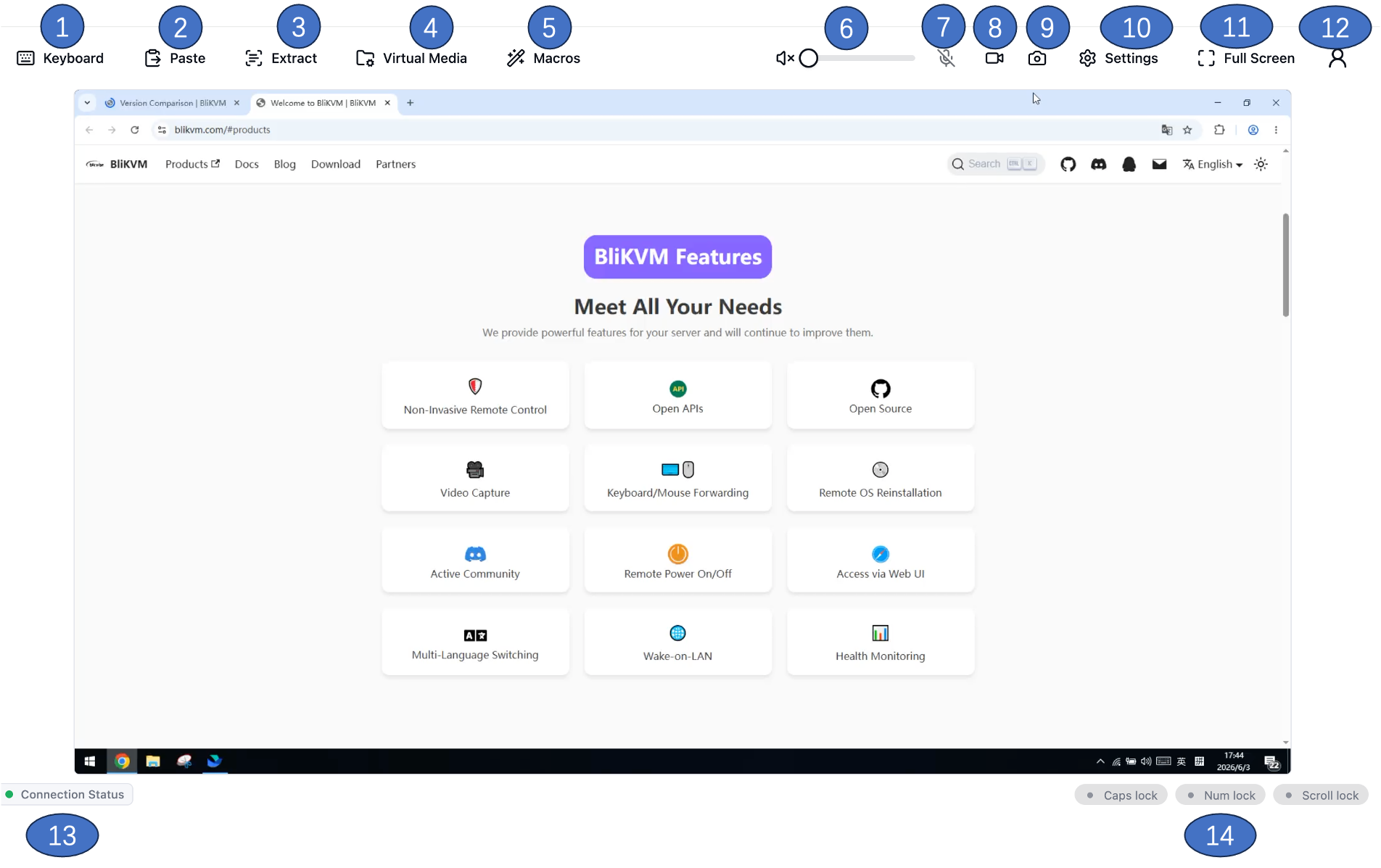Viewport: 1381px width, 868px height.
Task: Select Non-Invasive Remote Control card
Action: (x=475, y=395)
